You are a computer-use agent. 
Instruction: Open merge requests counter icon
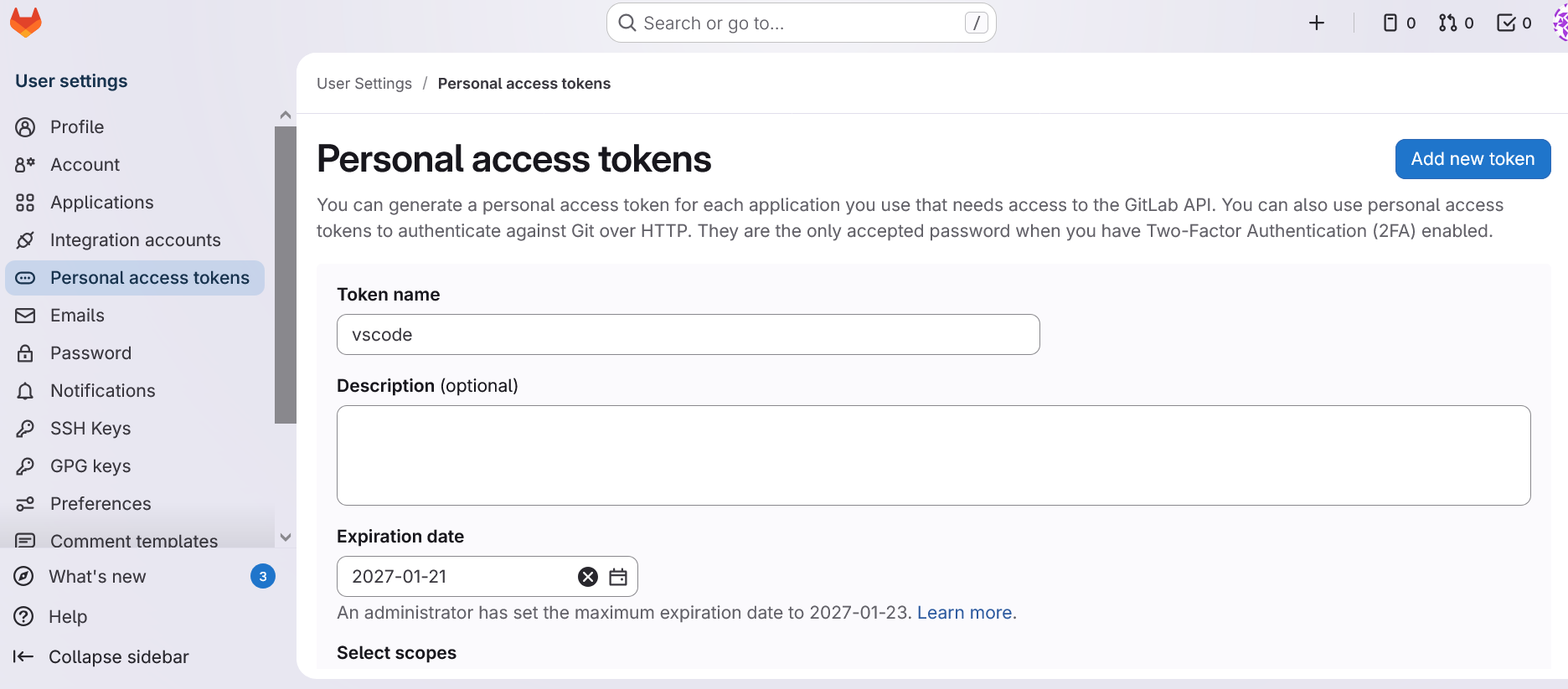(1456, 23)
